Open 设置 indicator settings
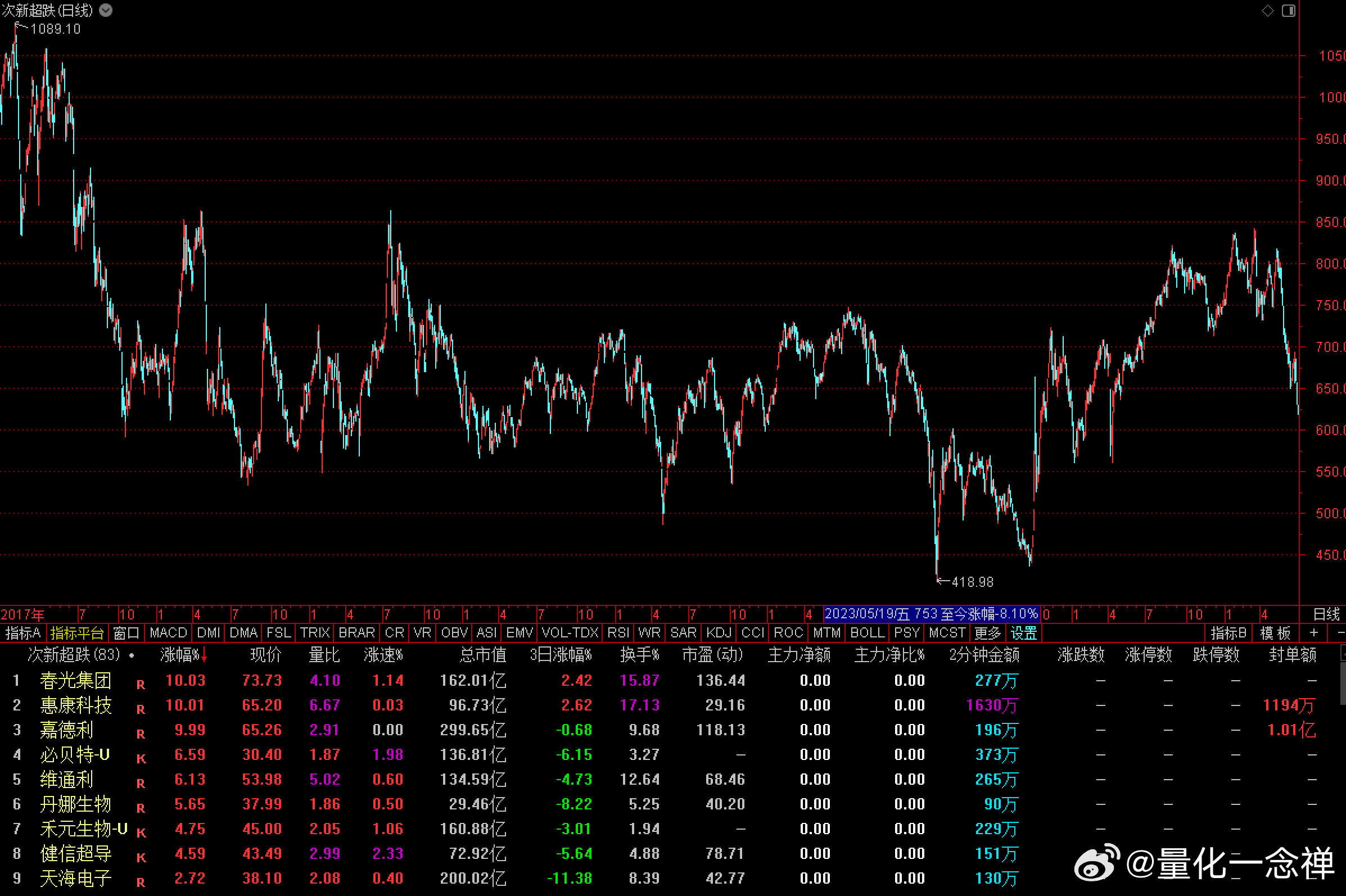This screenshot has height=896, width=1346. tap(1023, 632)
